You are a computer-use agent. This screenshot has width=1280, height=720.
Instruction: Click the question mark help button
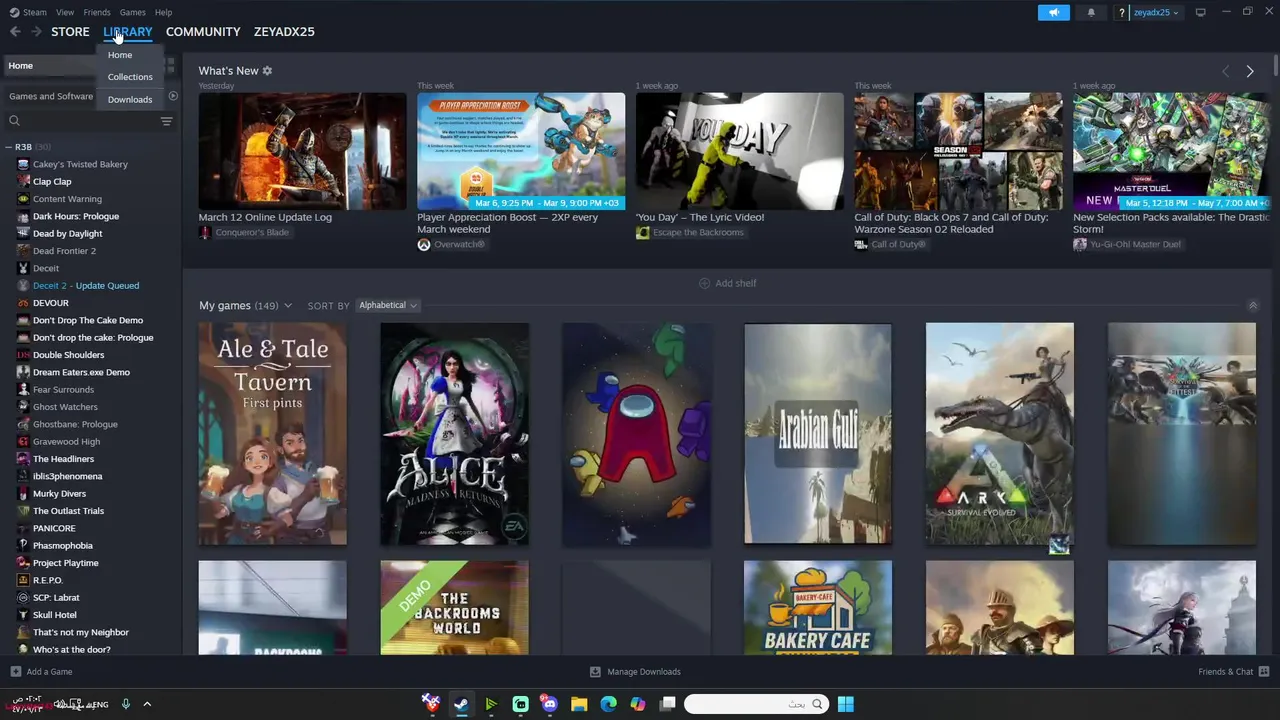1123,12
